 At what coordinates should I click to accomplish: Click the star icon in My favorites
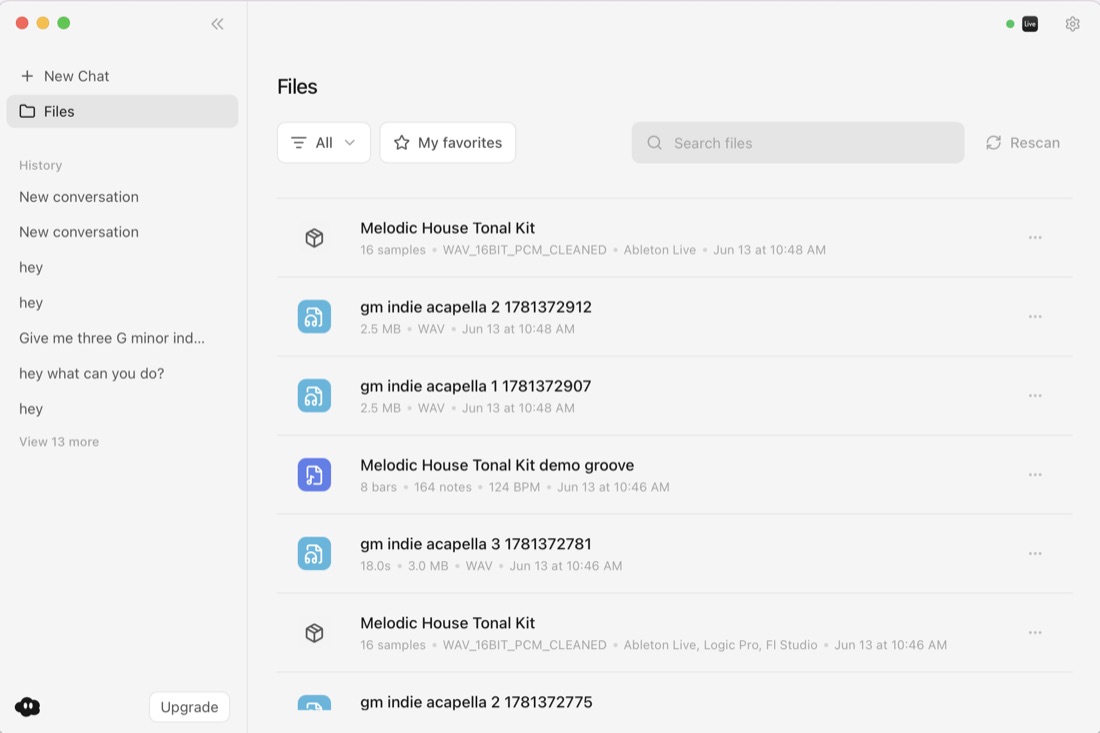click(x=401, y=142)
